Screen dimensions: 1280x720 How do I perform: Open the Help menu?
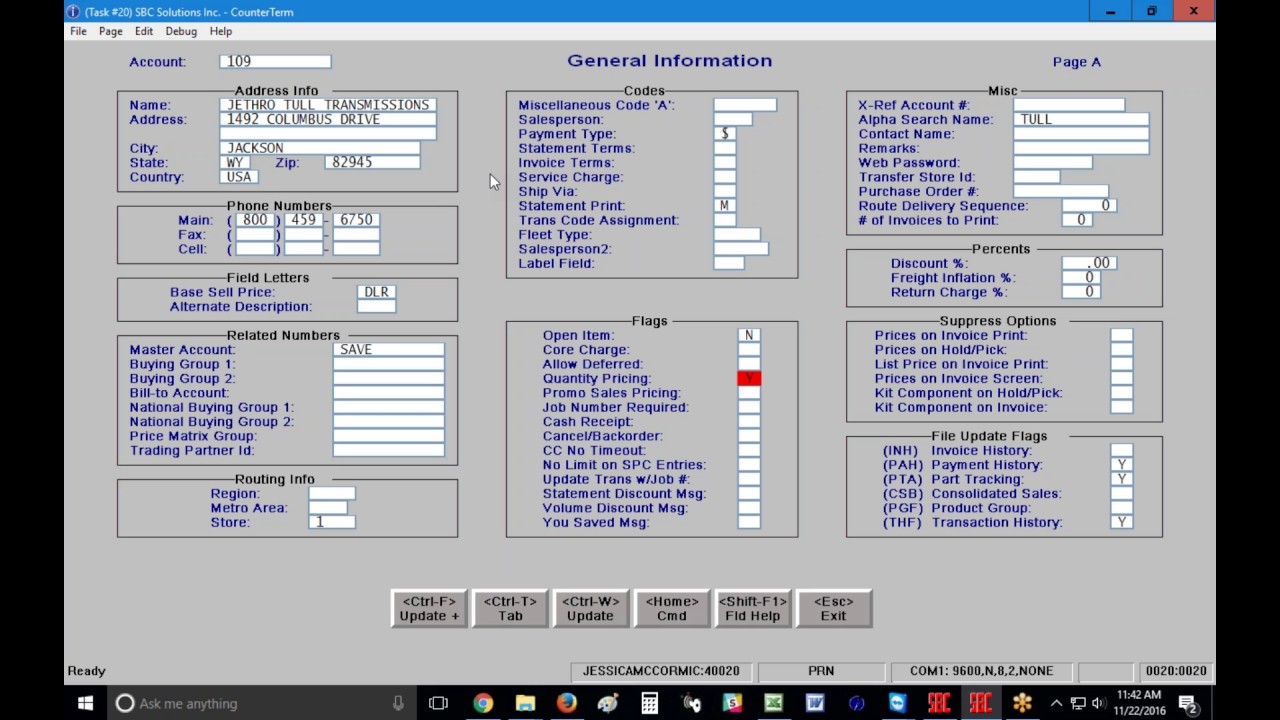coord(221,31)
